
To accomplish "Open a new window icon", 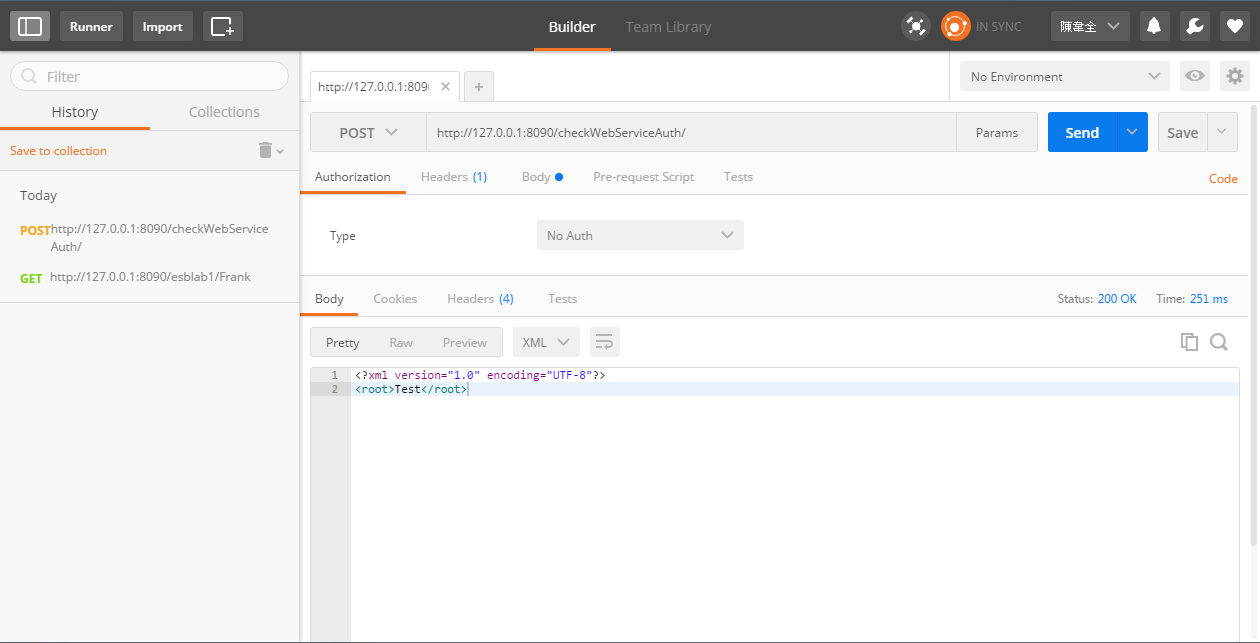I will [x=223, y=26].
